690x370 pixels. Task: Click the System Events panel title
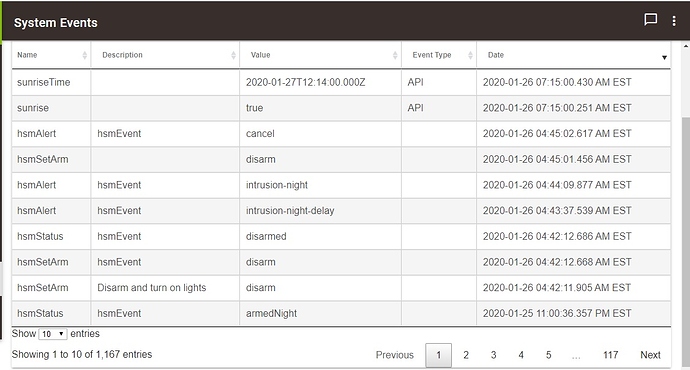coord(55,23)
